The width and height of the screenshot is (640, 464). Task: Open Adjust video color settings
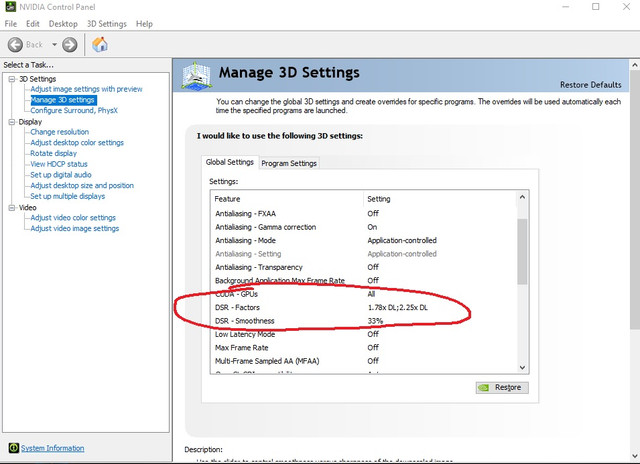click(x=73, y=218)
